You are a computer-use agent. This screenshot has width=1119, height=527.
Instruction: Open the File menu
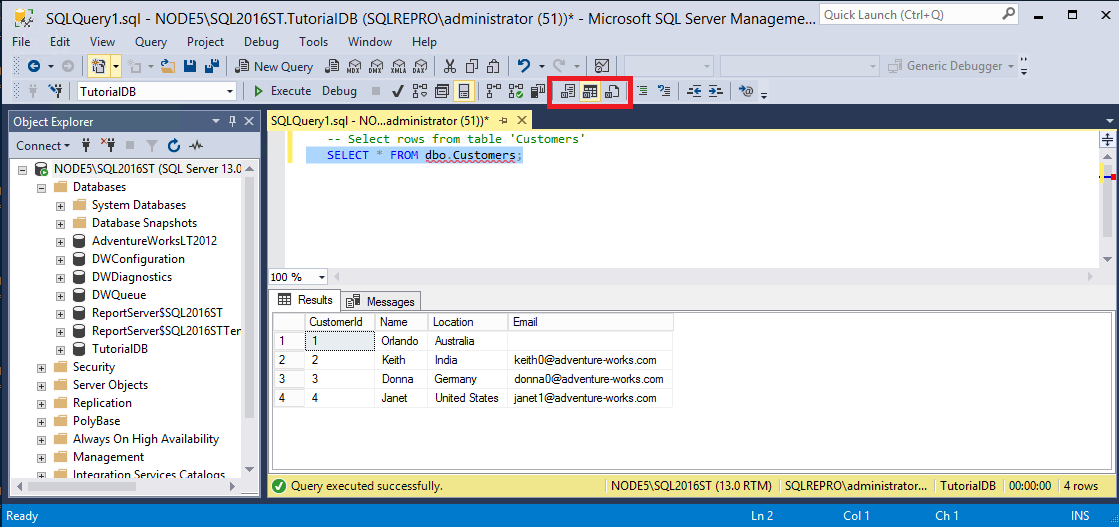click(21, 42)
